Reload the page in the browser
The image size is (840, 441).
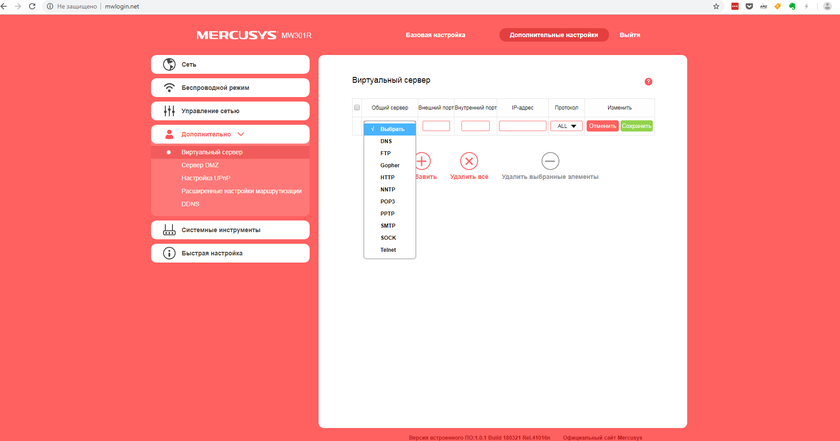(x=33, y=6)
